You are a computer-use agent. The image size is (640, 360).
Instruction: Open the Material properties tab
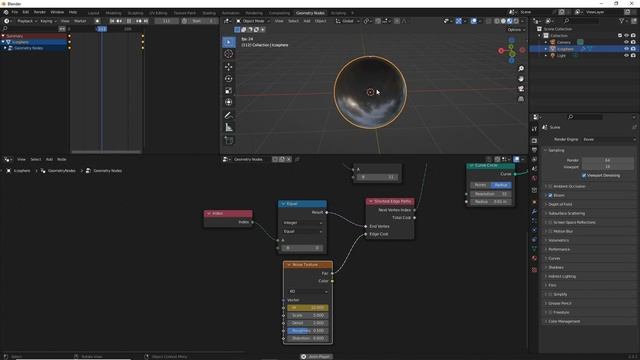click(534, 258)
